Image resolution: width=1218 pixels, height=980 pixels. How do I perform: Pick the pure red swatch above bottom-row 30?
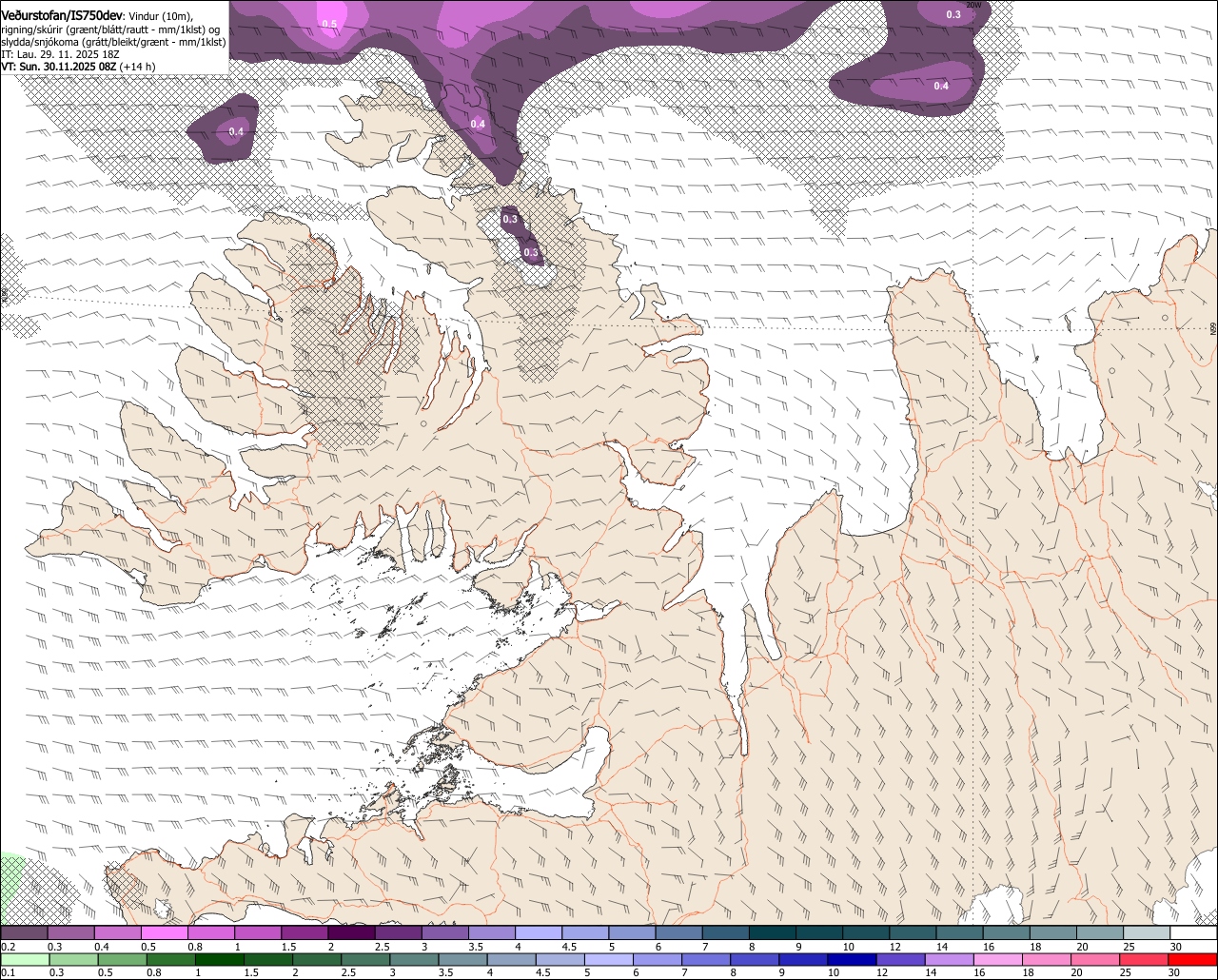(1193, 959)
